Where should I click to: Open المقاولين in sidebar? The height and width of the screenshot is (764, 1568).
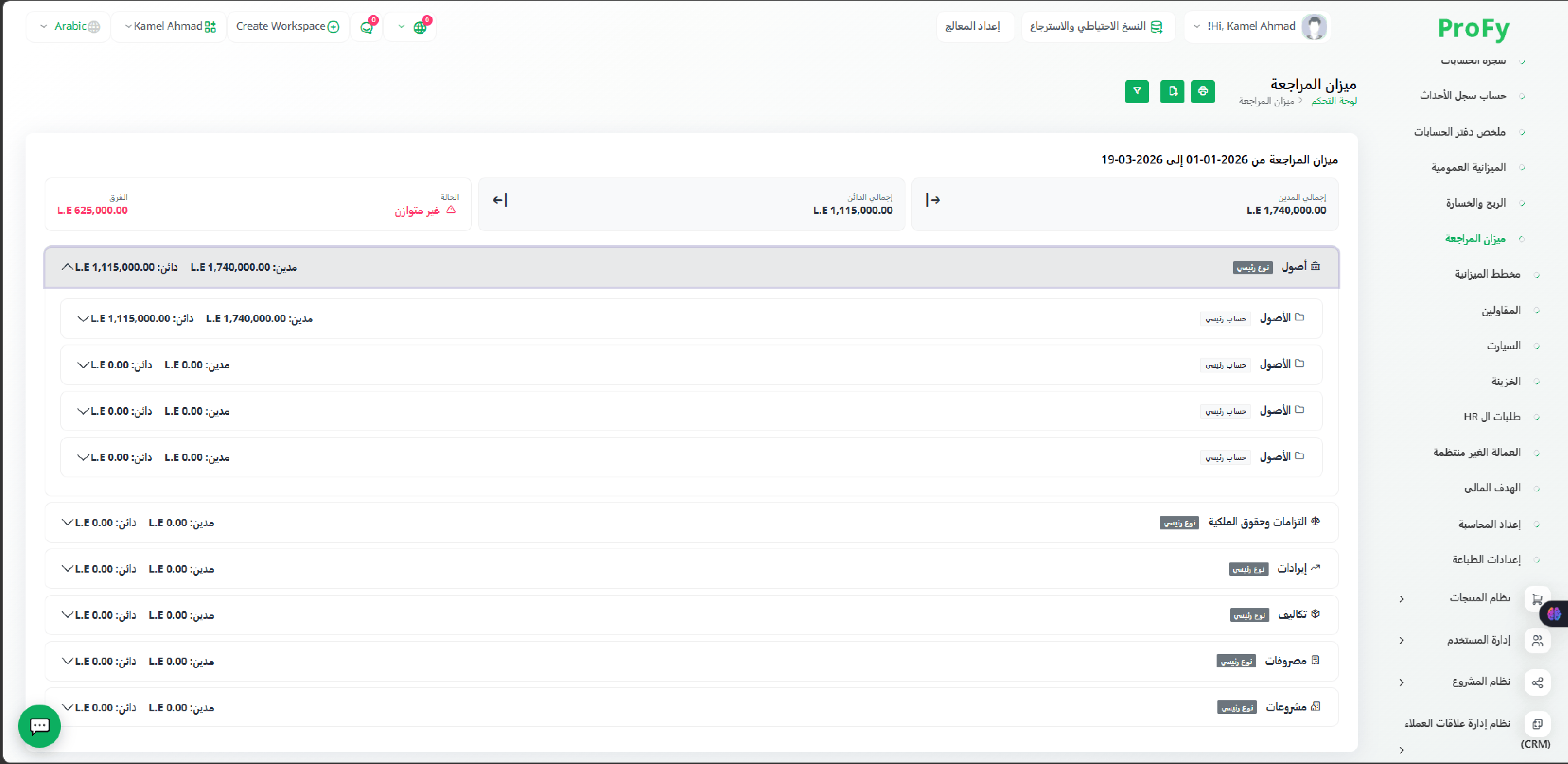pyautogui.click(x=1501, y=310)
